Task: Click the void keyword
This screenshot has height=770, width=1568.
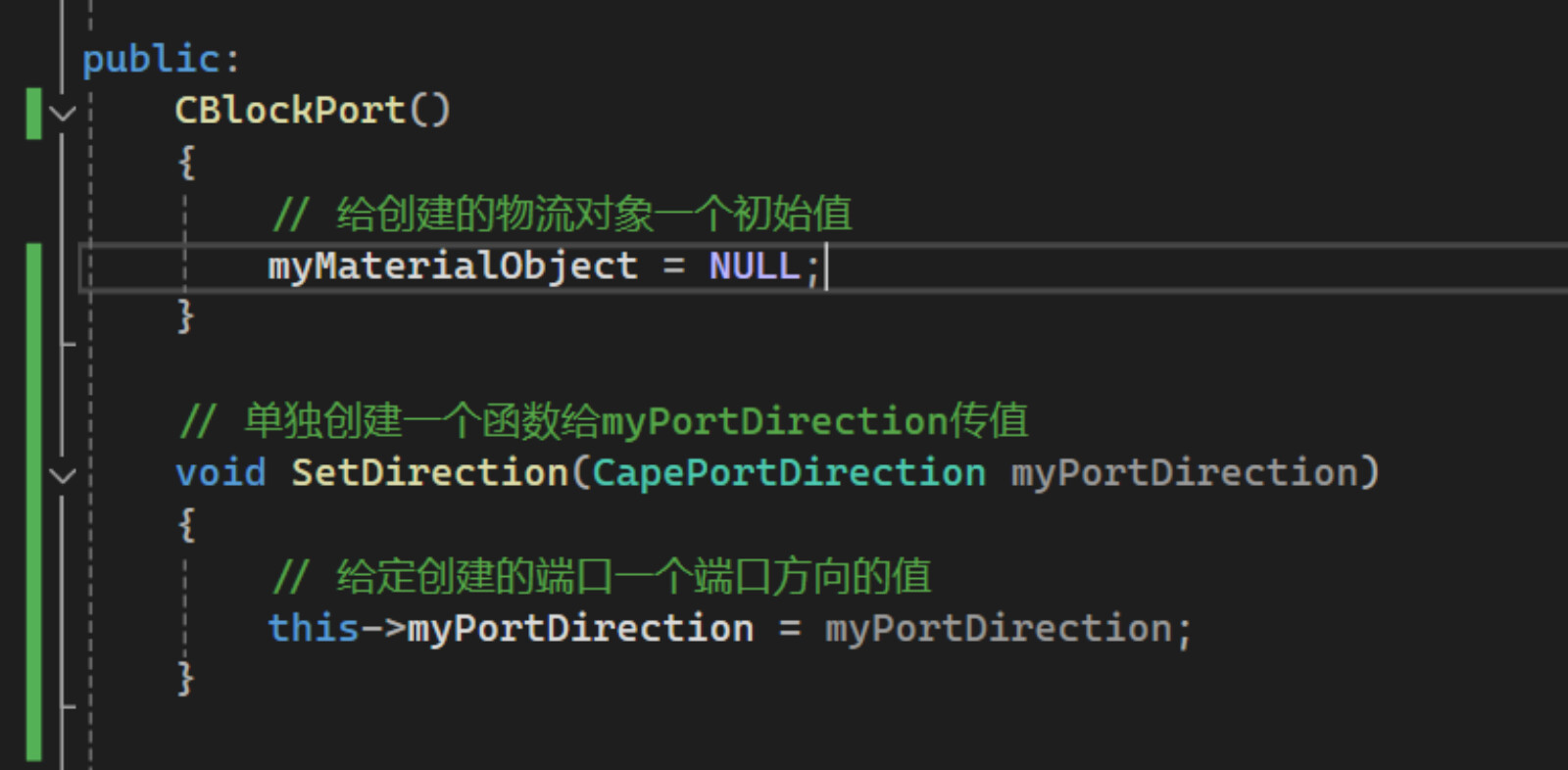Action: pyautogui.click(x=220, y=473)
